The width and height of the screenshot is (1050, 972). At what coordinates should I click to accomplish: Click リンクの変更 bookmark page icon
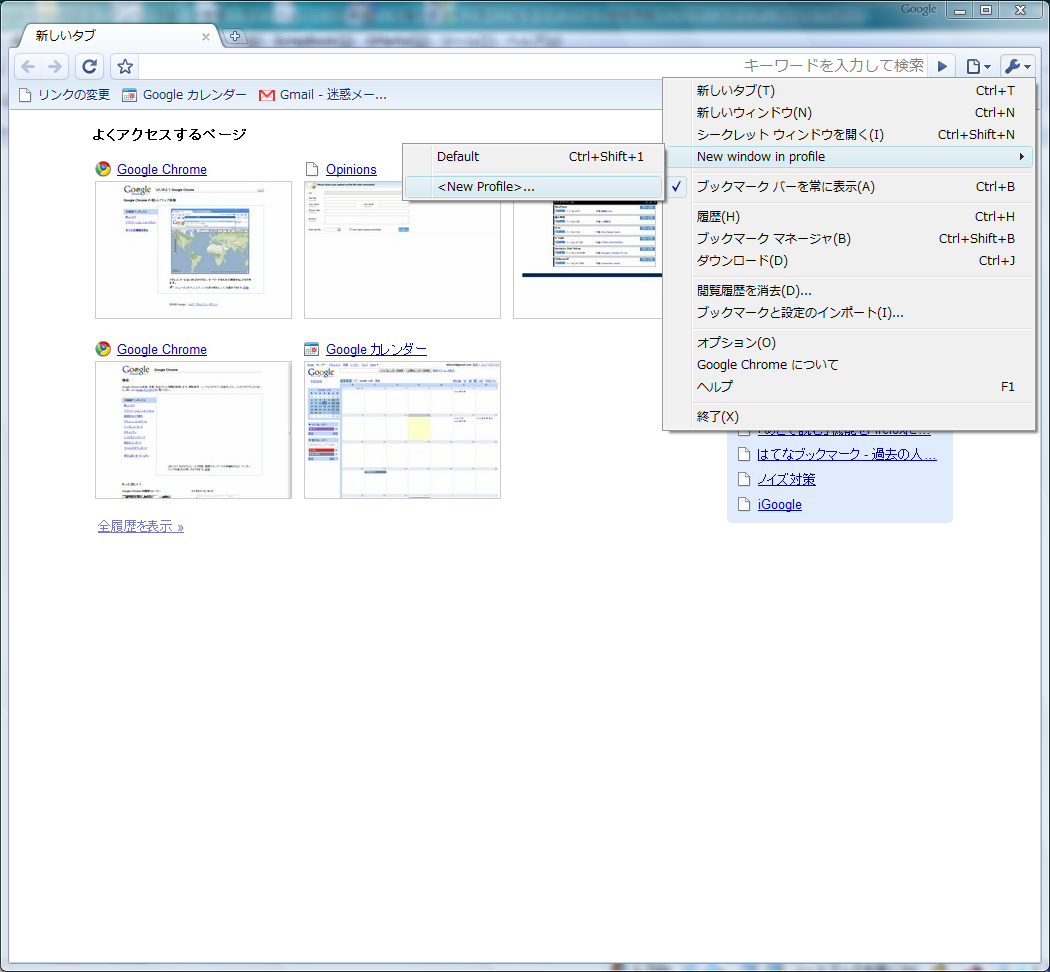click(x=25, y=95)
